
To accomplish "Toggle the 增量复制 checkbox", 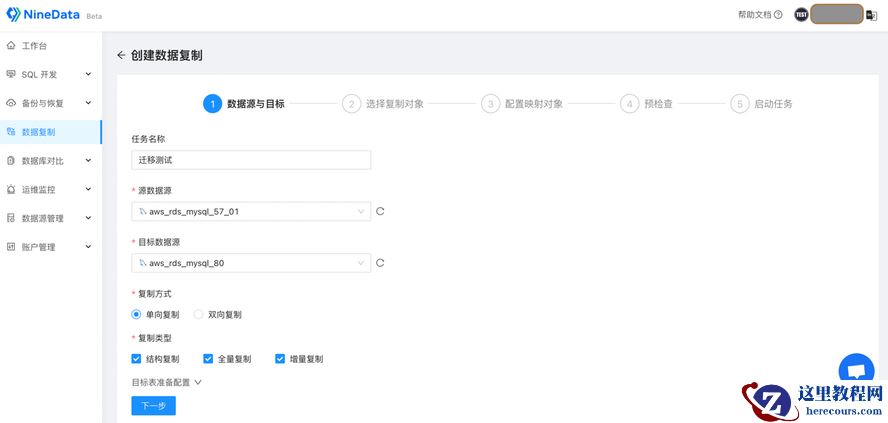I will tap(280, 359).
